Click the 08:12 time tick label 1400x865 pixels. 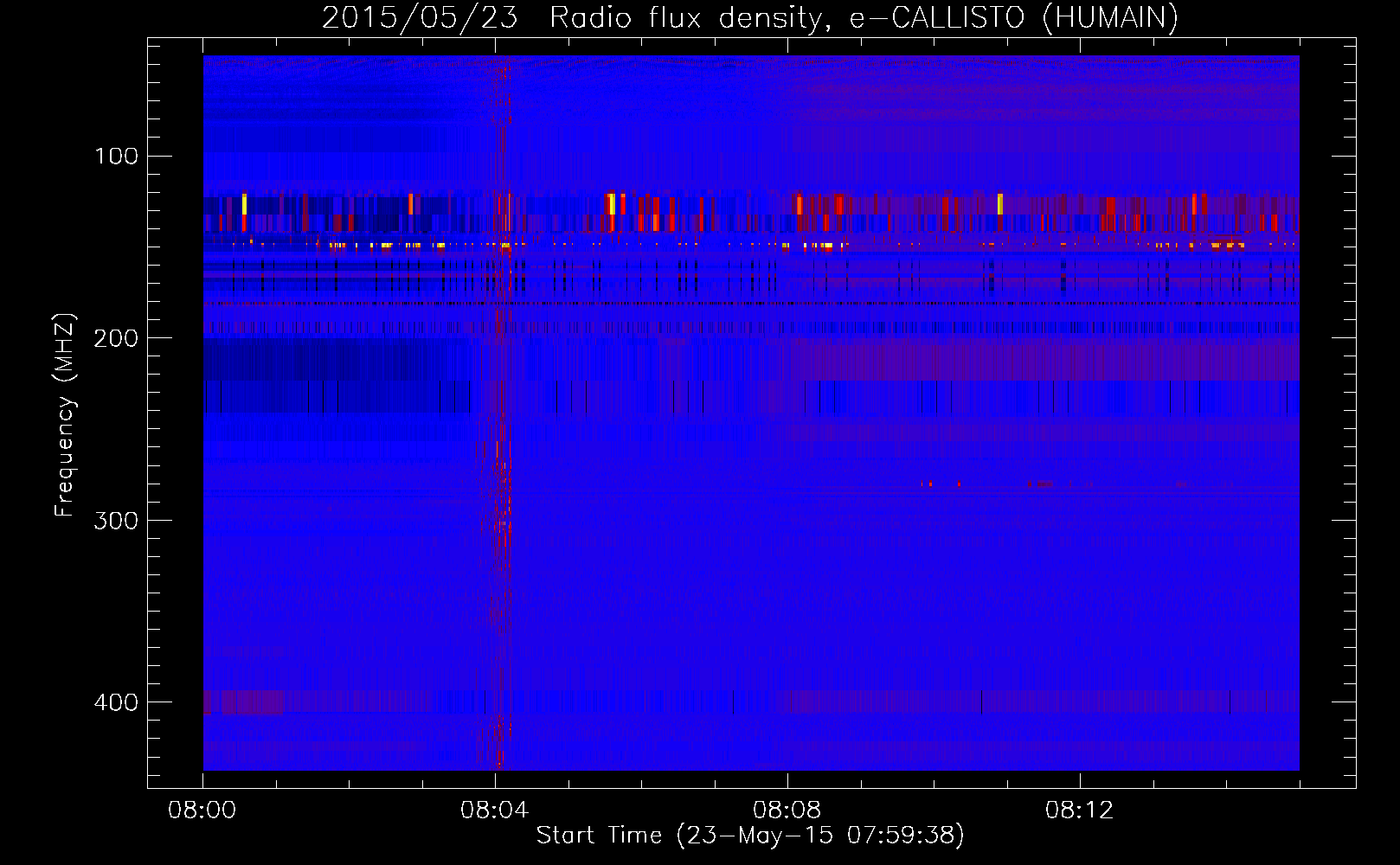(x=1080, y=811)
